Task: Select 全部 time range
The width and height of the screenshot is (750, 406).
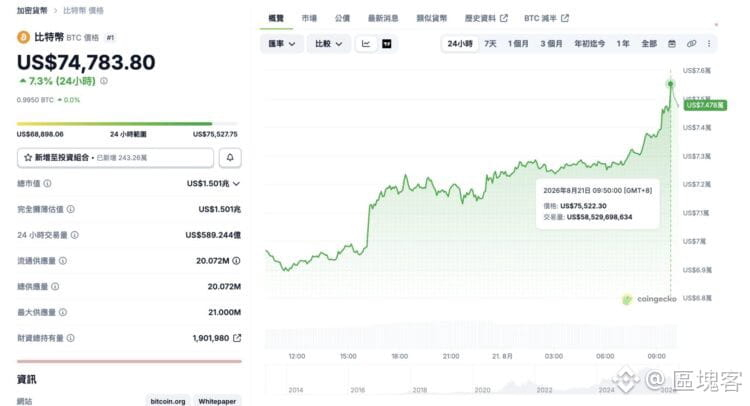Action: tap(649, 44)
